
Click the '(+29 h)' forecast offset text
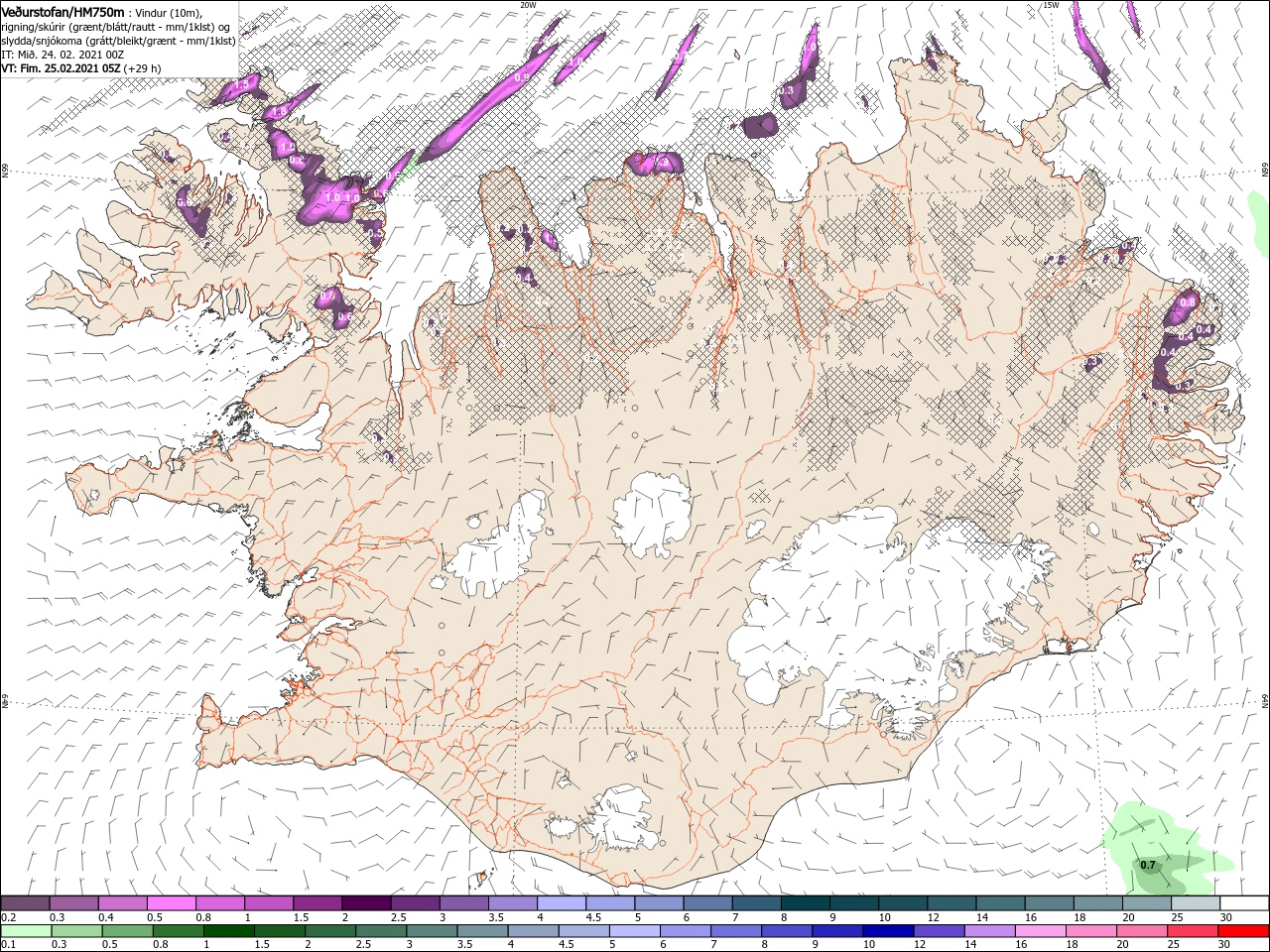coord(143,68)
